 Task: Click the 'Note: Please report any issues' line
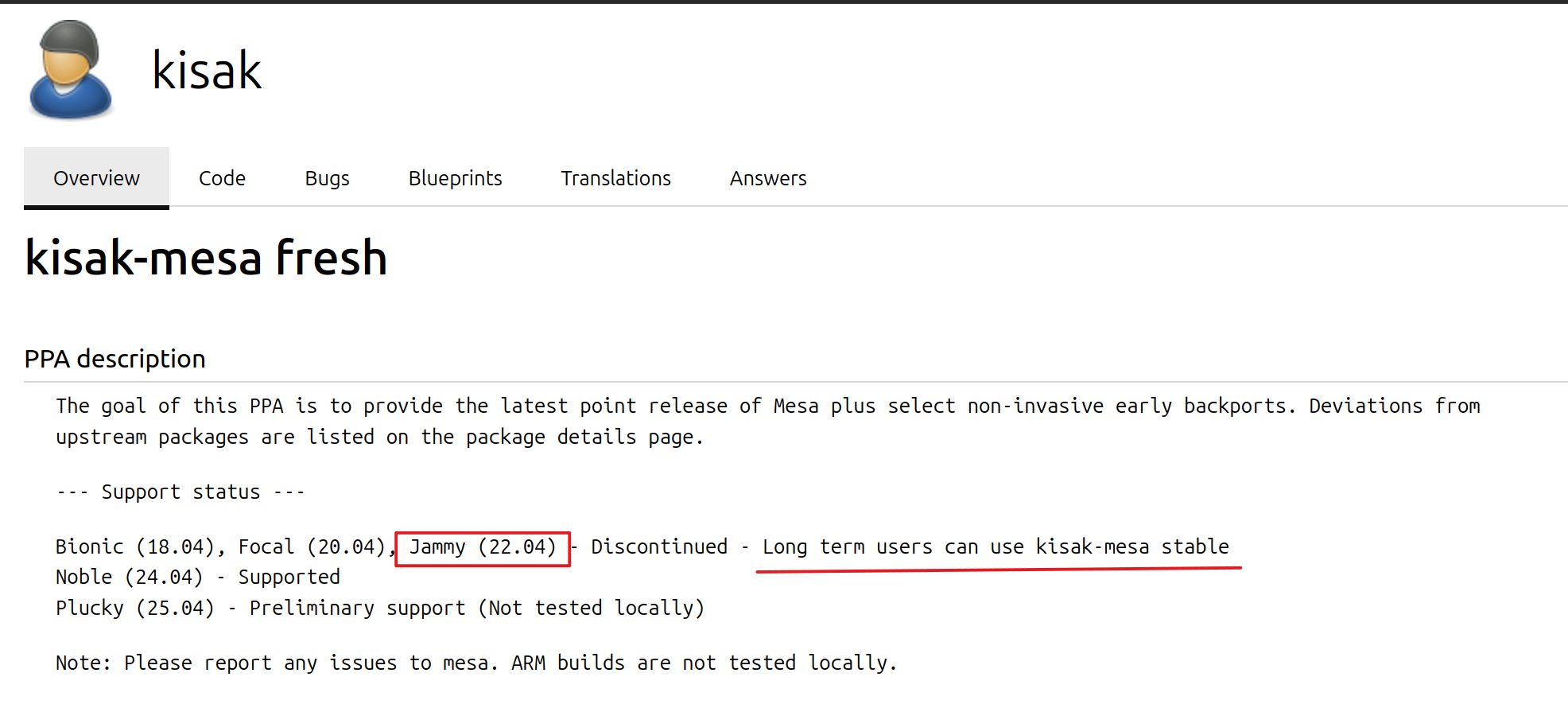point(476,663)
